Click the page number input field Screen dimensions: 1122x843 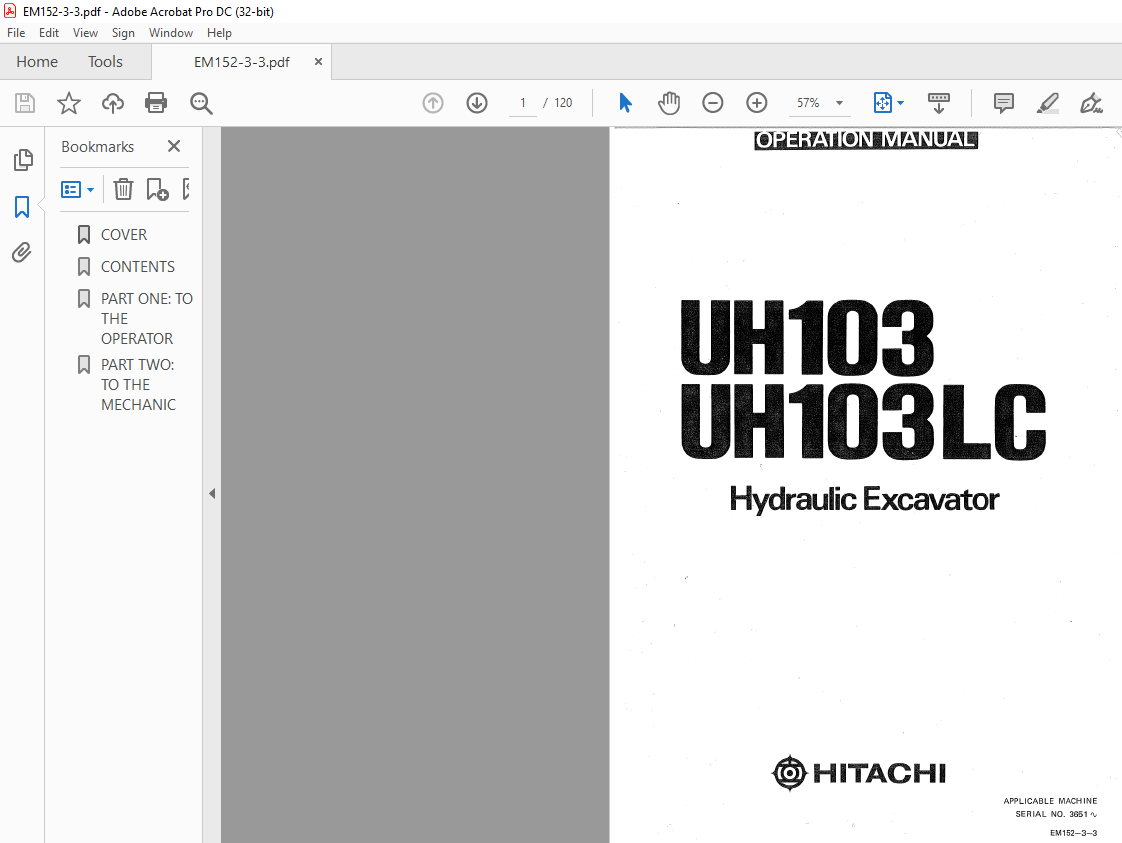pos(523,103)
